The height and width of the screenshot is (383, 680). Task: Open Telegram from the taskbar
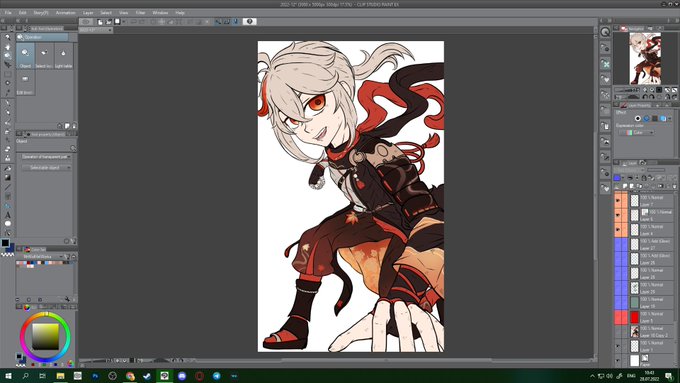[x=216, y=376]
